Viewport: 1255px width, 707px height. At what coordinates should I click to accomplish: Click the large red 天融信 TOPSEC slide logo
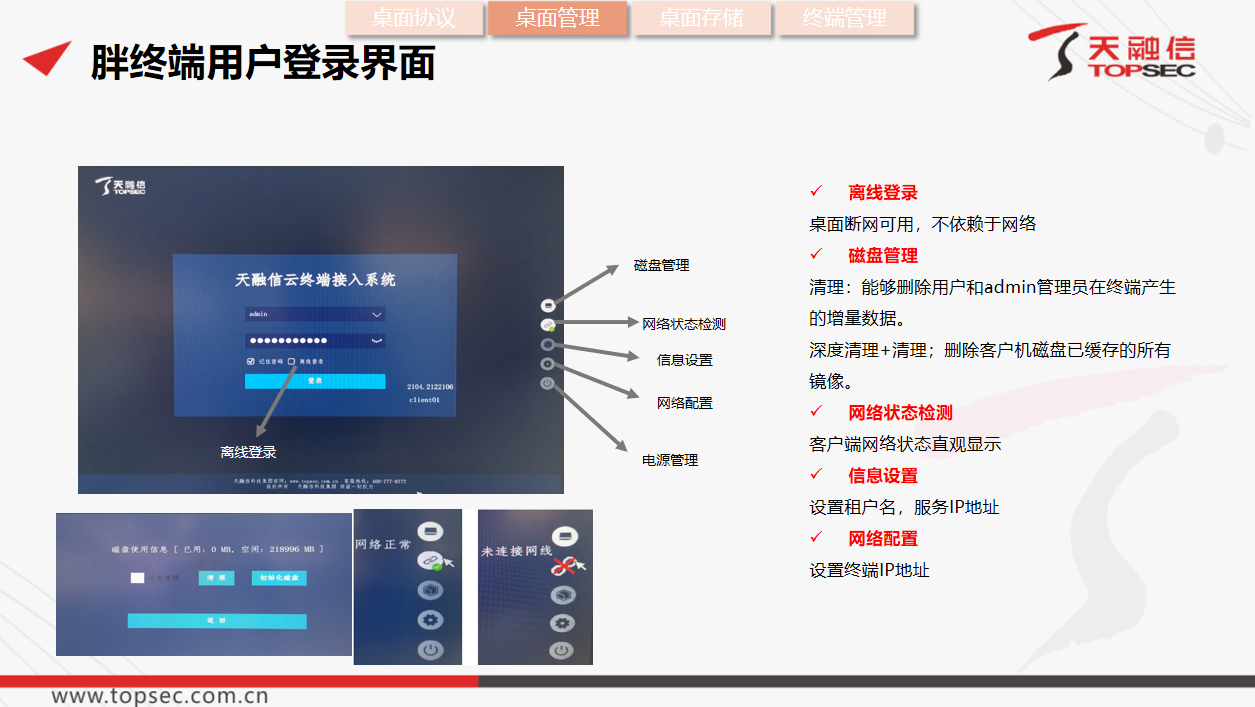click(1111, 53)
